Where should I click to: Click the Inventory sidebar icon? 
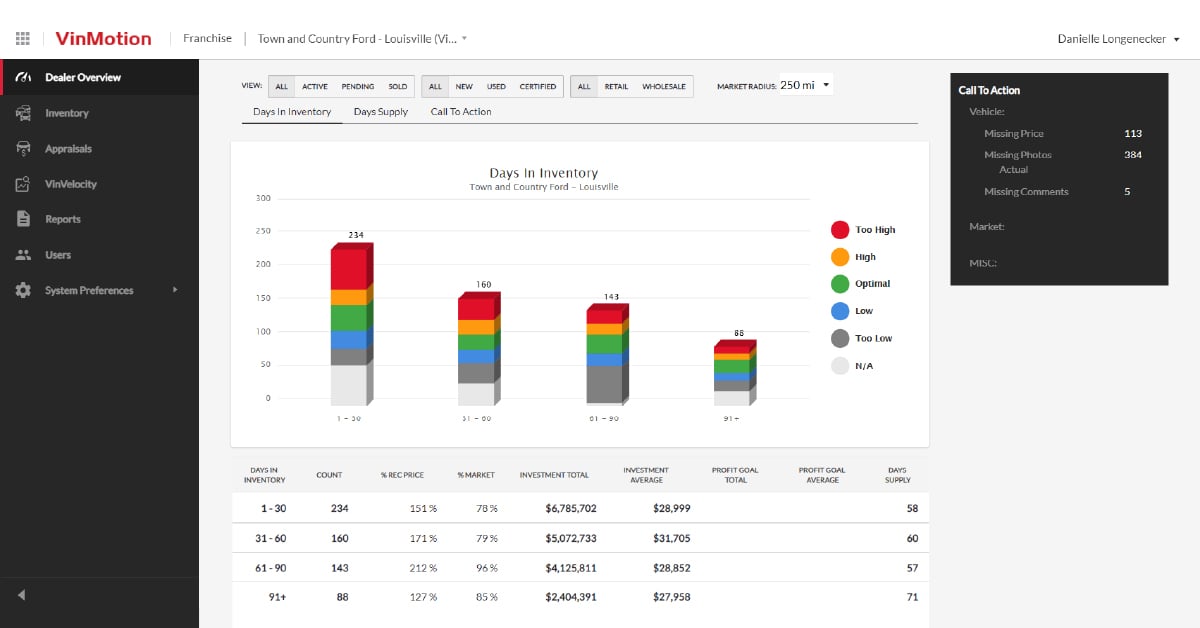24,113
